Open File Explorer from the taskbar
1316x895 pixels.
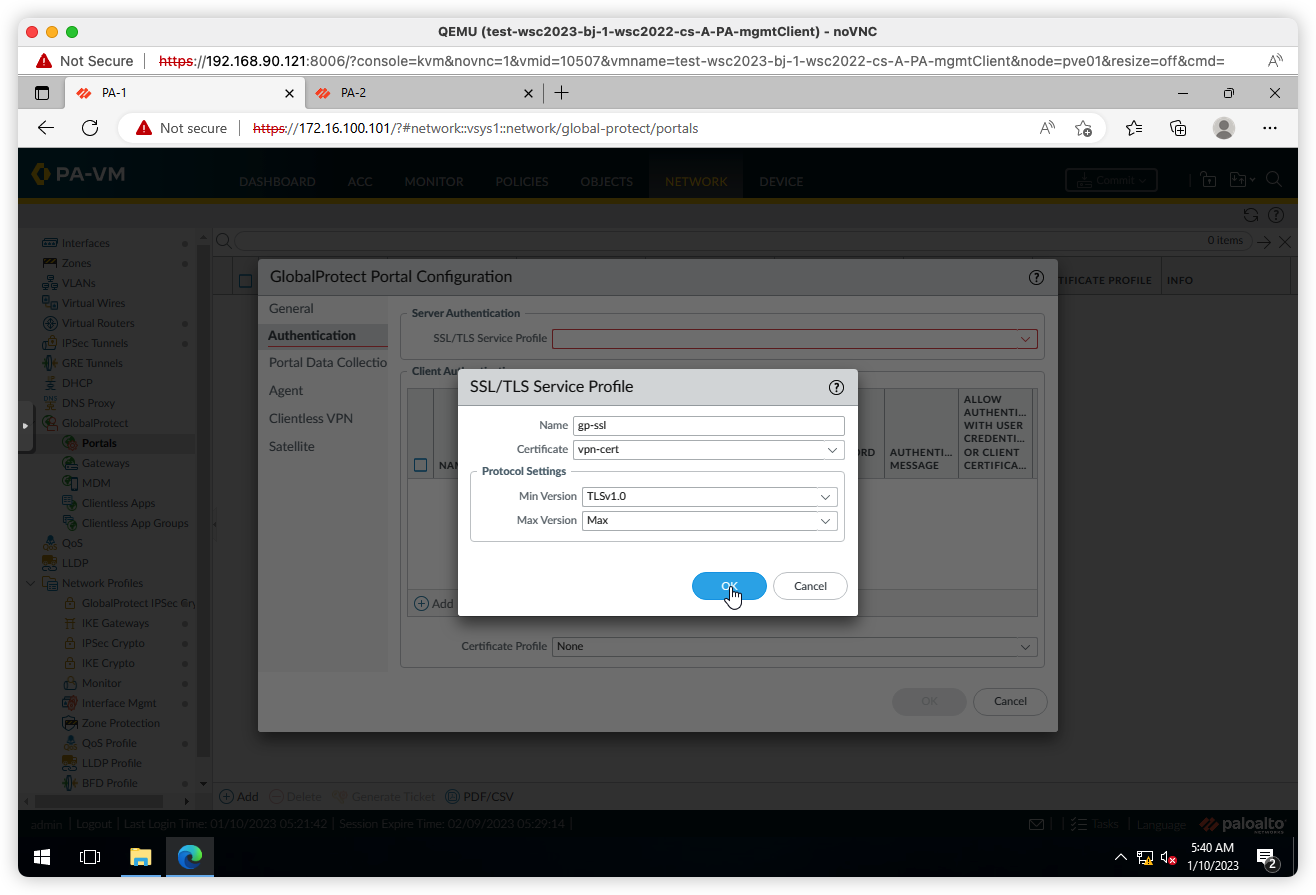coord(140,857)
